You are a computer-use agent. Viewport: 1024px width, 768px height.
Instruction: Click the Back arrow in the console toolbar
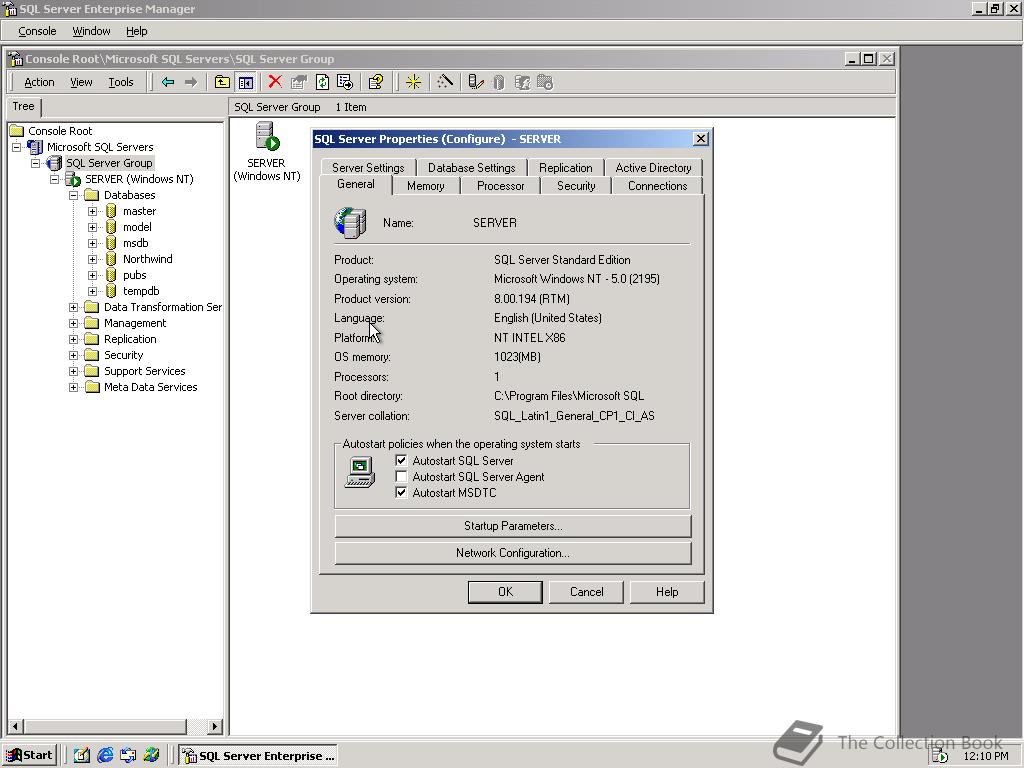[x=168, y=82]
